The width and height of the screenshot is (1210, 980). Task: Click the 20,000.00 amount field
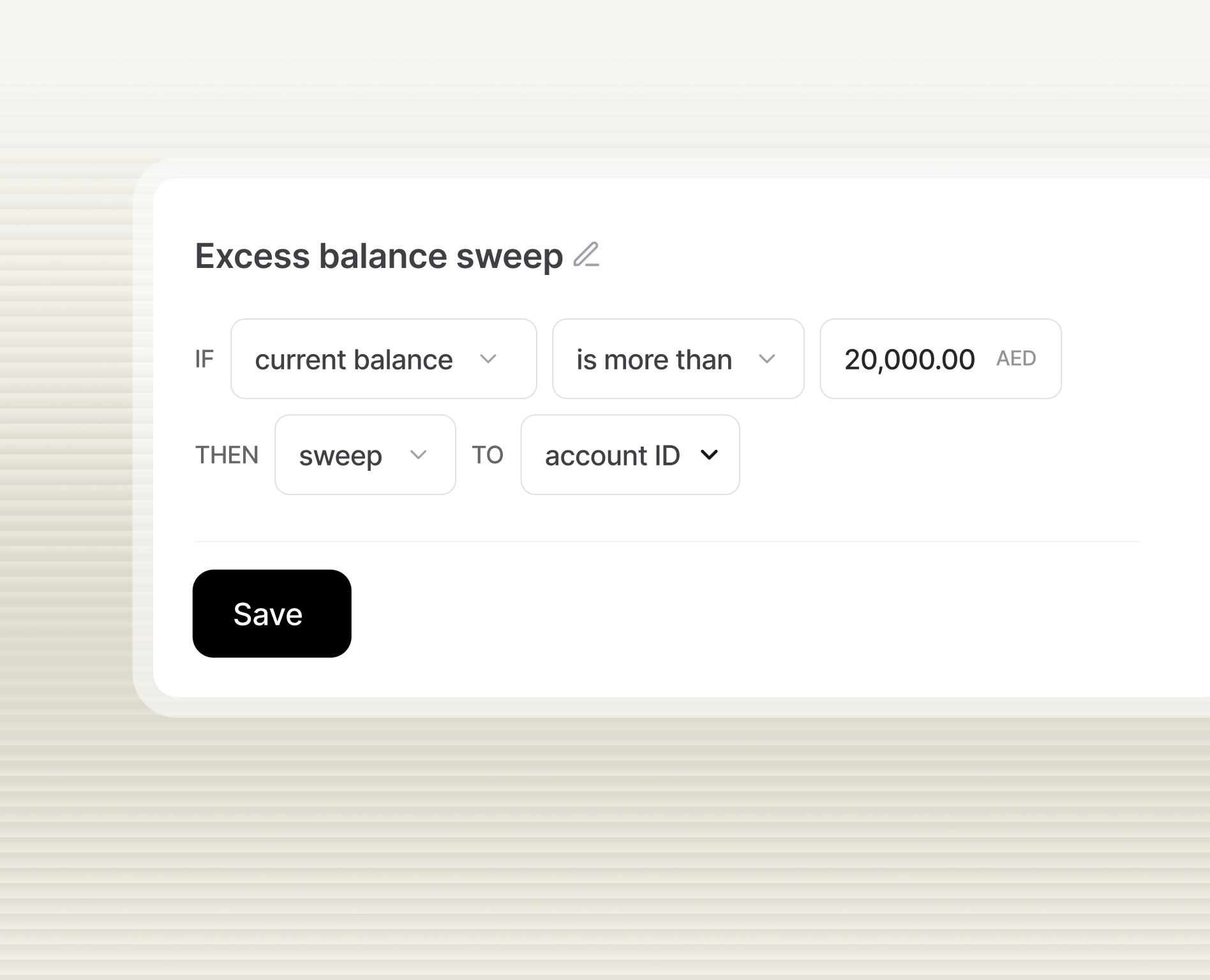pos(909,359)
